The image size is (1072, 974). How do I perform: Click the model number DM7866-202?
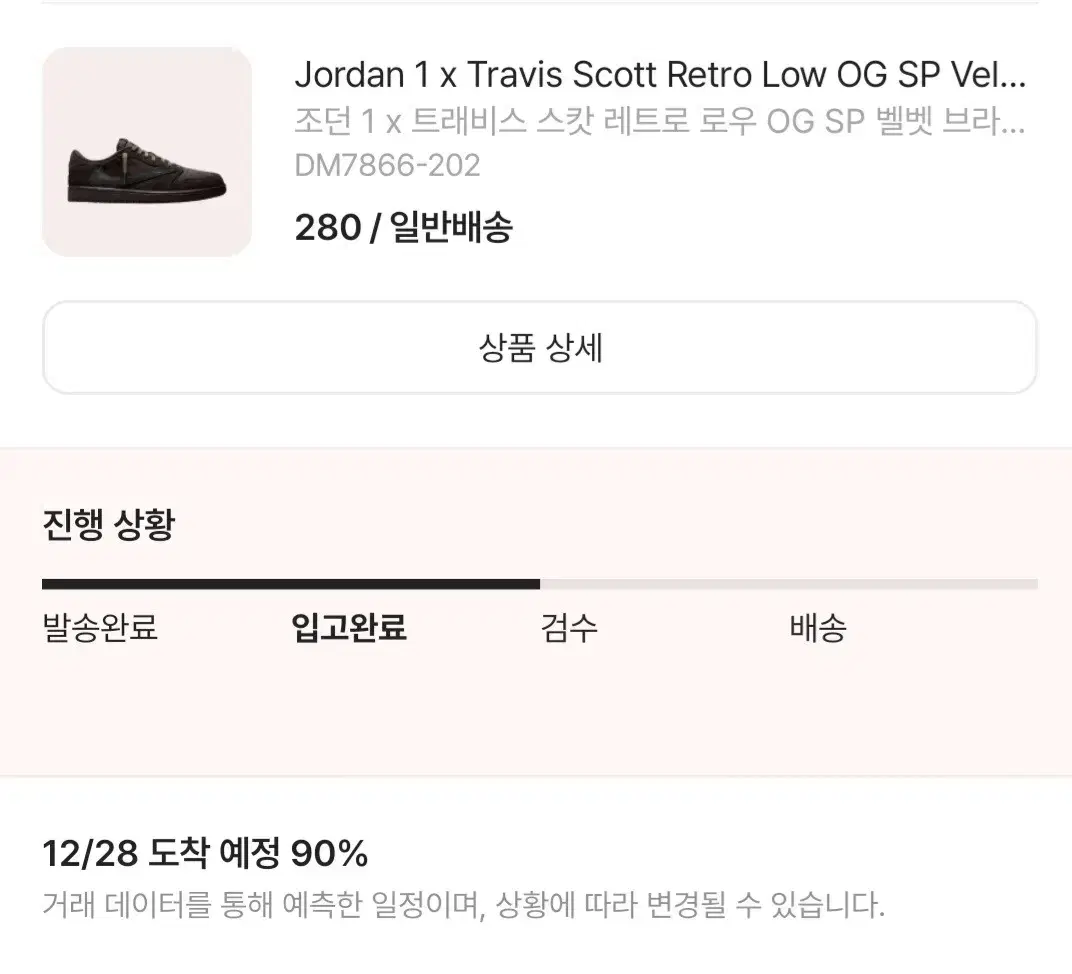(387, 165)
